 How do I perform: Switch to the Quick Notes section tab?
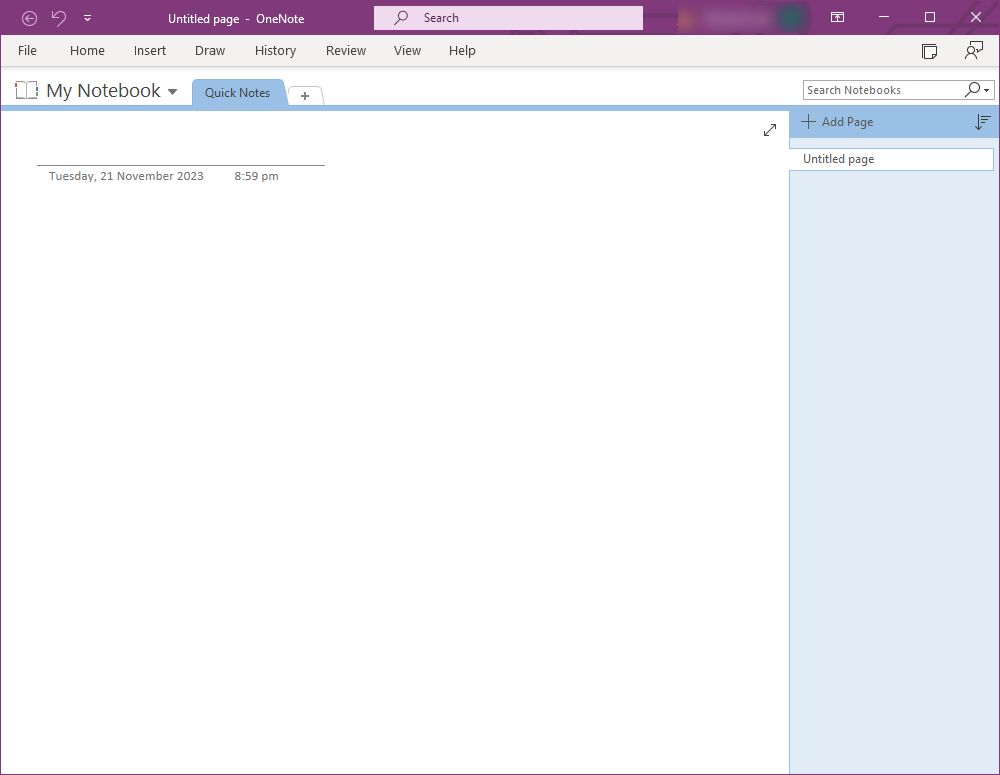[237, 93]
